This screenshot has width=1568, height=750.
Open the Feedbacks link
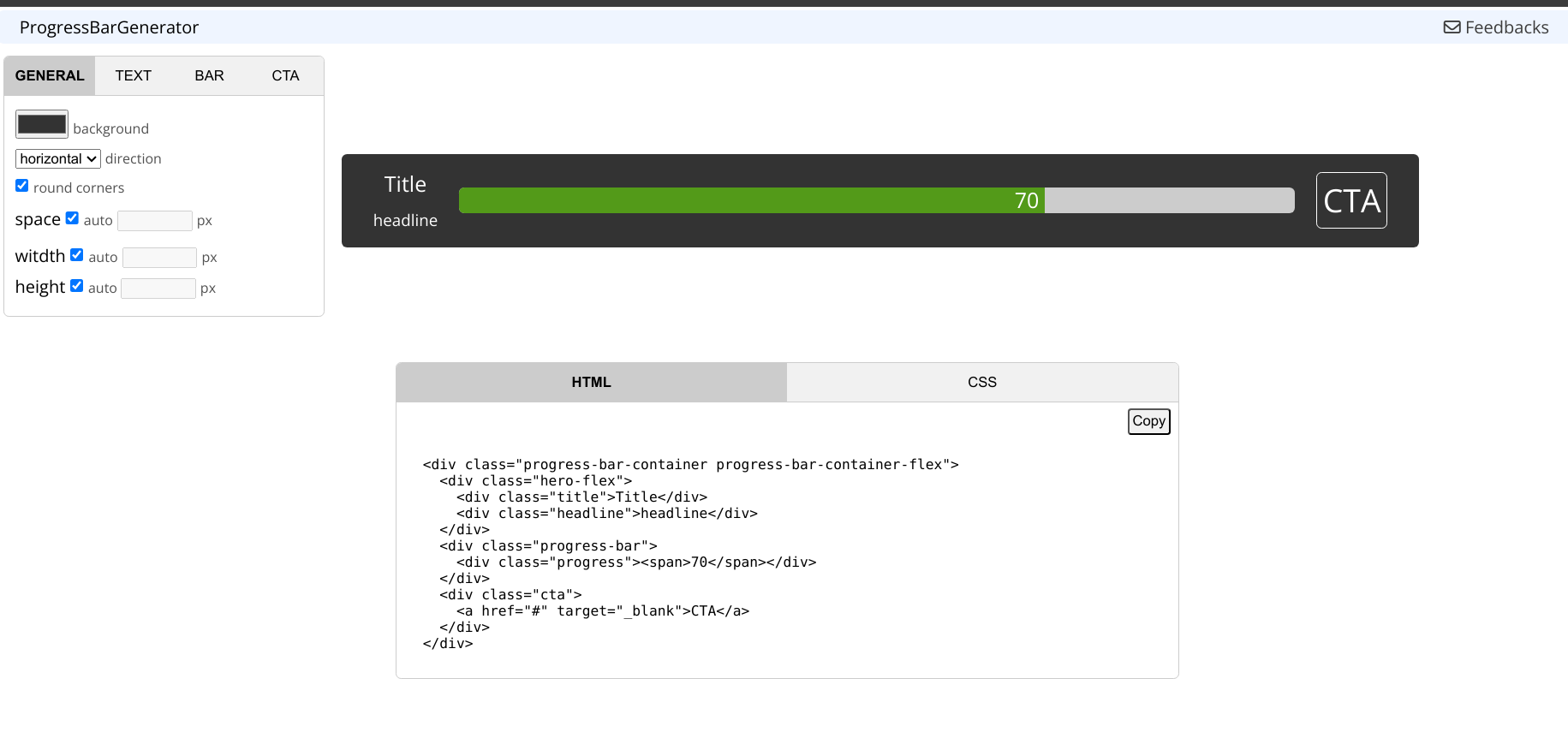tap(1496, 27)
